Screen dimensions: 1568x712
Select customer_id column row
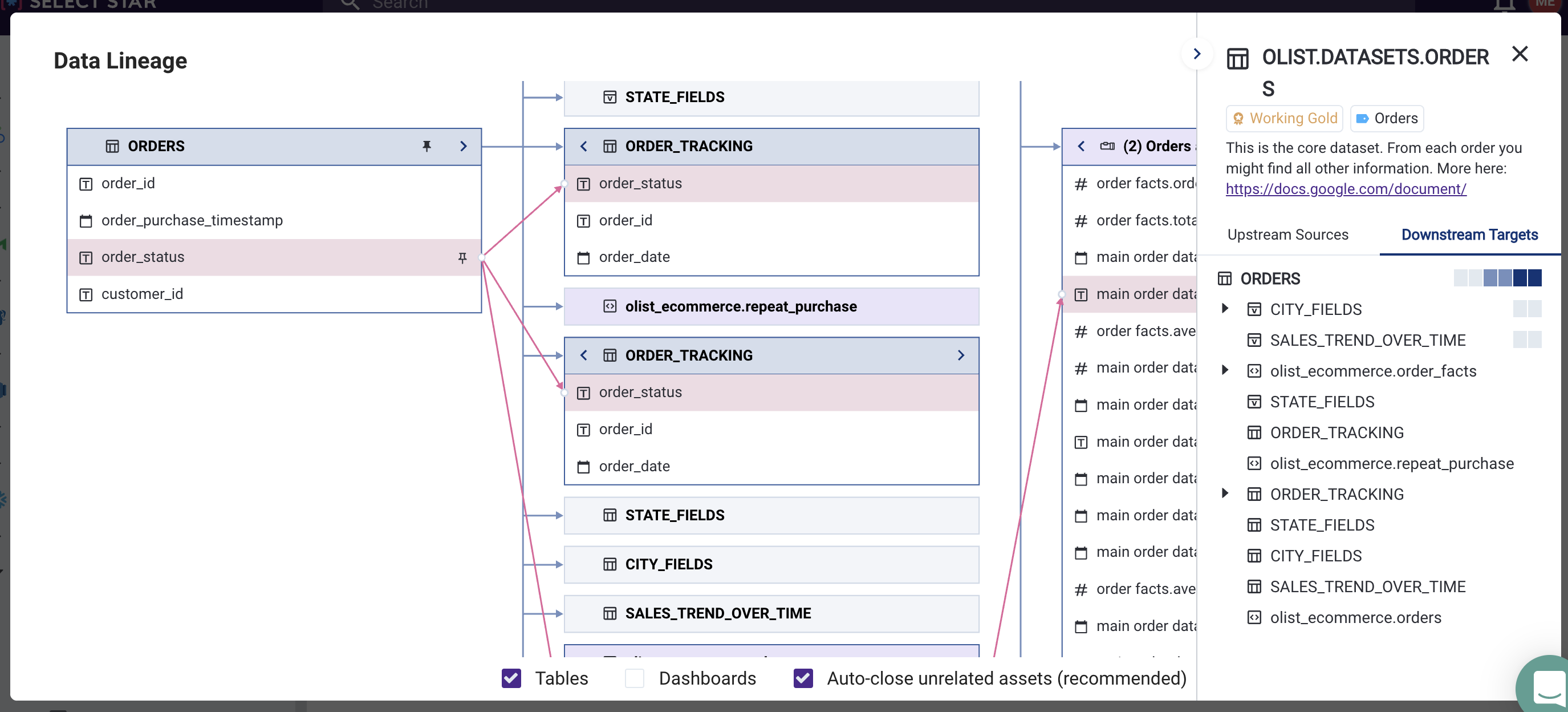[274, 294]
